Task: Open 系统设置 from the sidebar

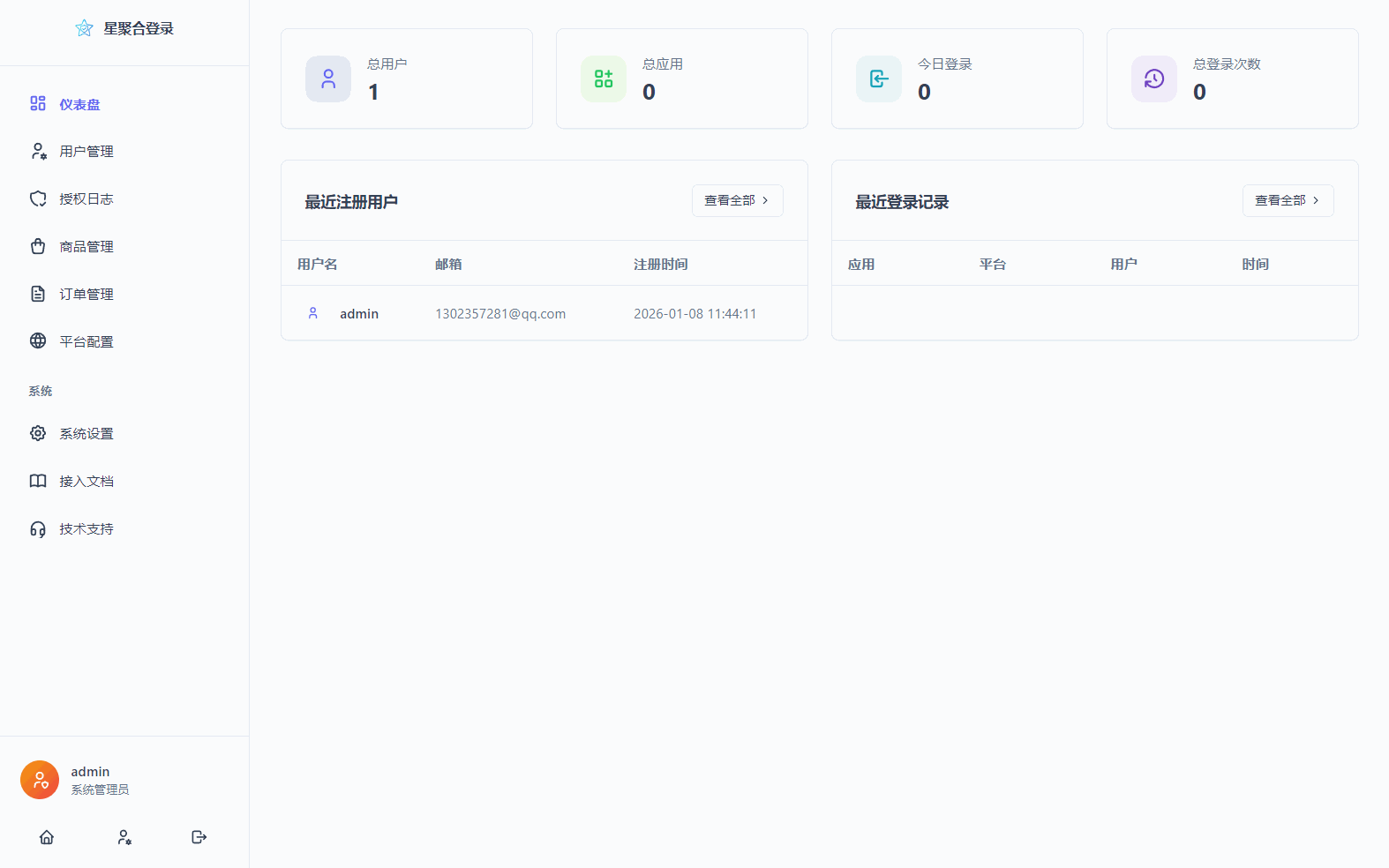Action: (x=86, y=434)
